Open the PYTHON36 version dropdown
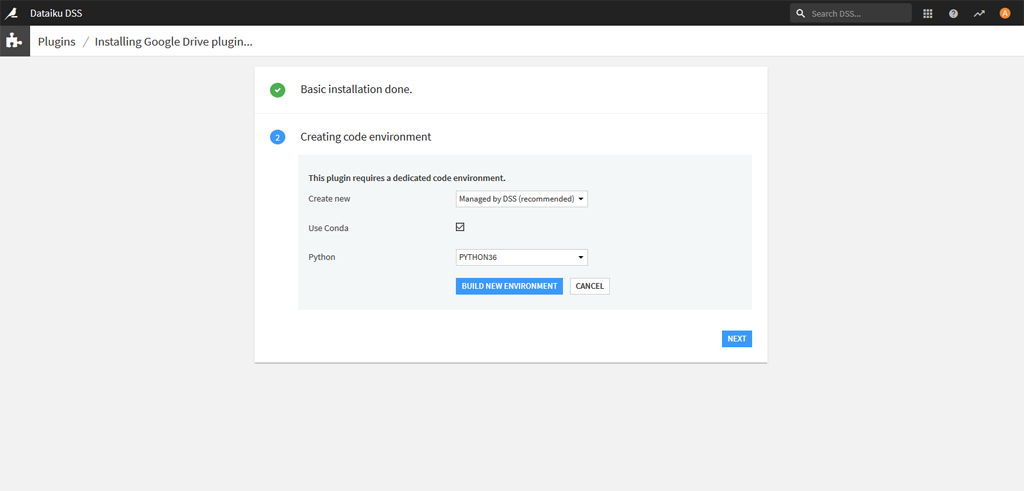 pyautogui.click(x=522, y=257)
